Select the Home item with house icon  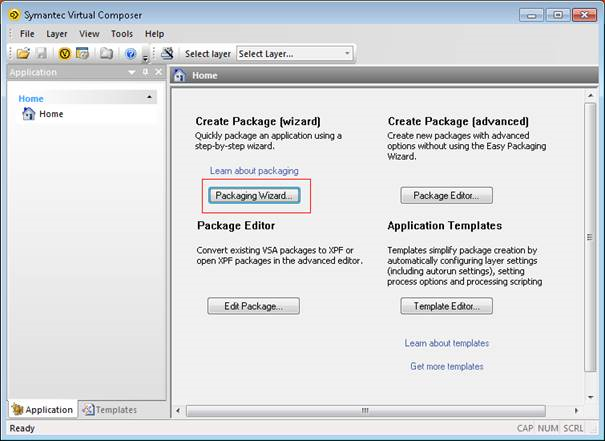[x=43, y=114]
